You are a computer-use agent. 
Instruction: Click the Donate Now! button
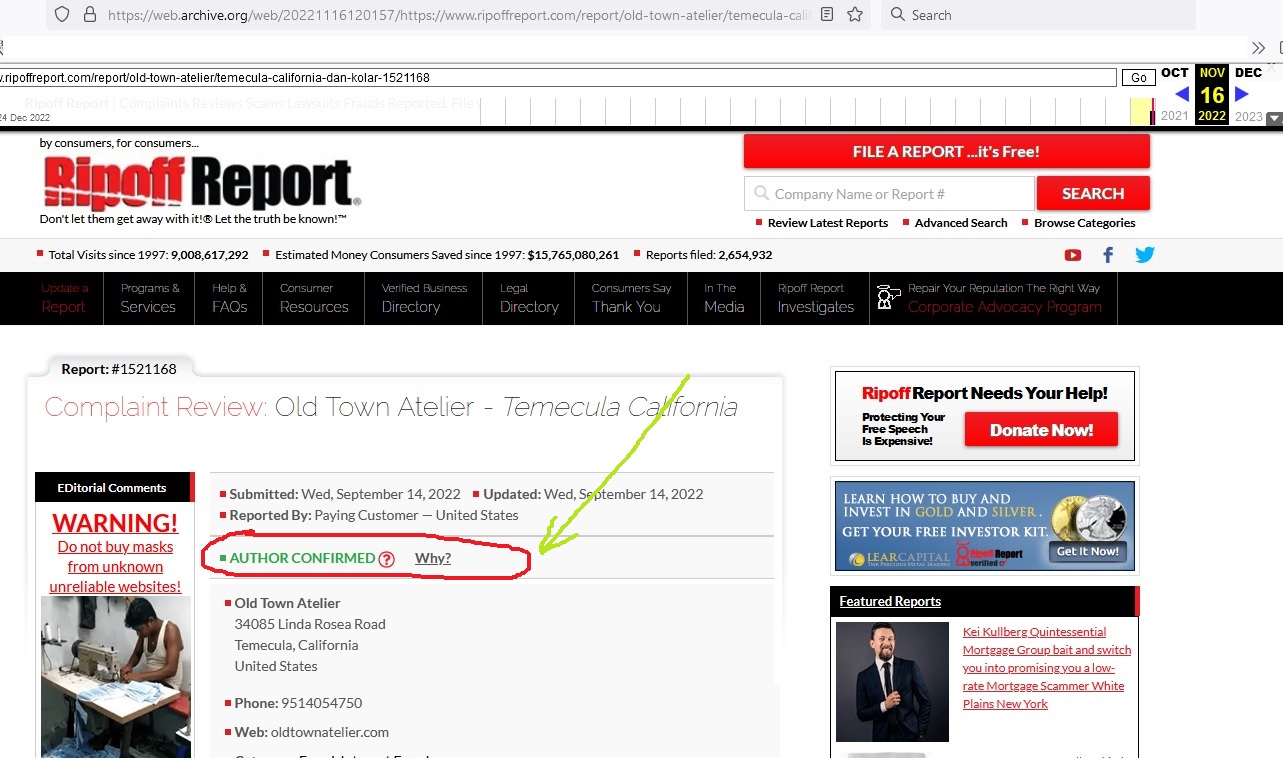[x=1041, y=430]
